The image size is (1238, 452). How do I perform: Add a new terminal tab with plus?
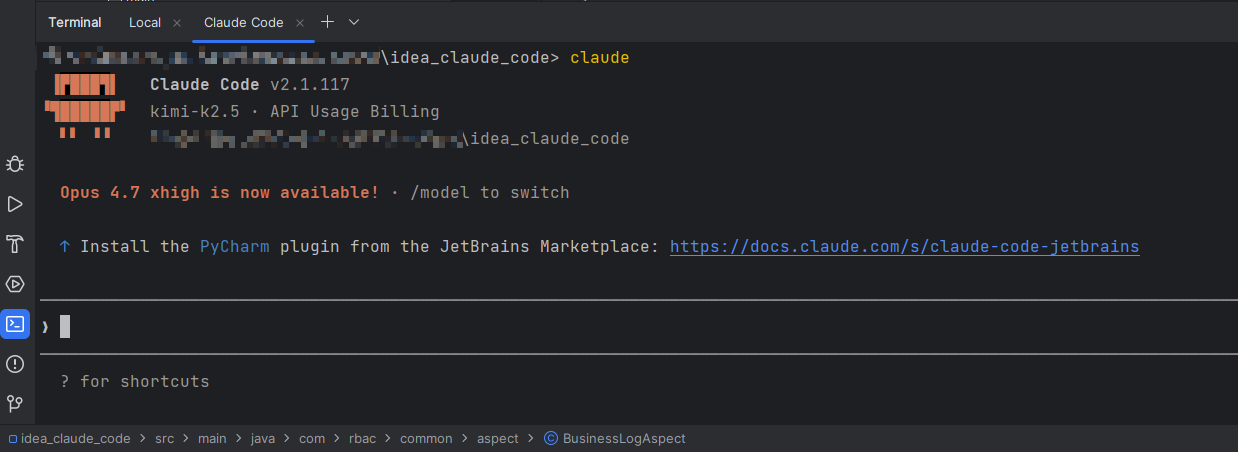327,22
